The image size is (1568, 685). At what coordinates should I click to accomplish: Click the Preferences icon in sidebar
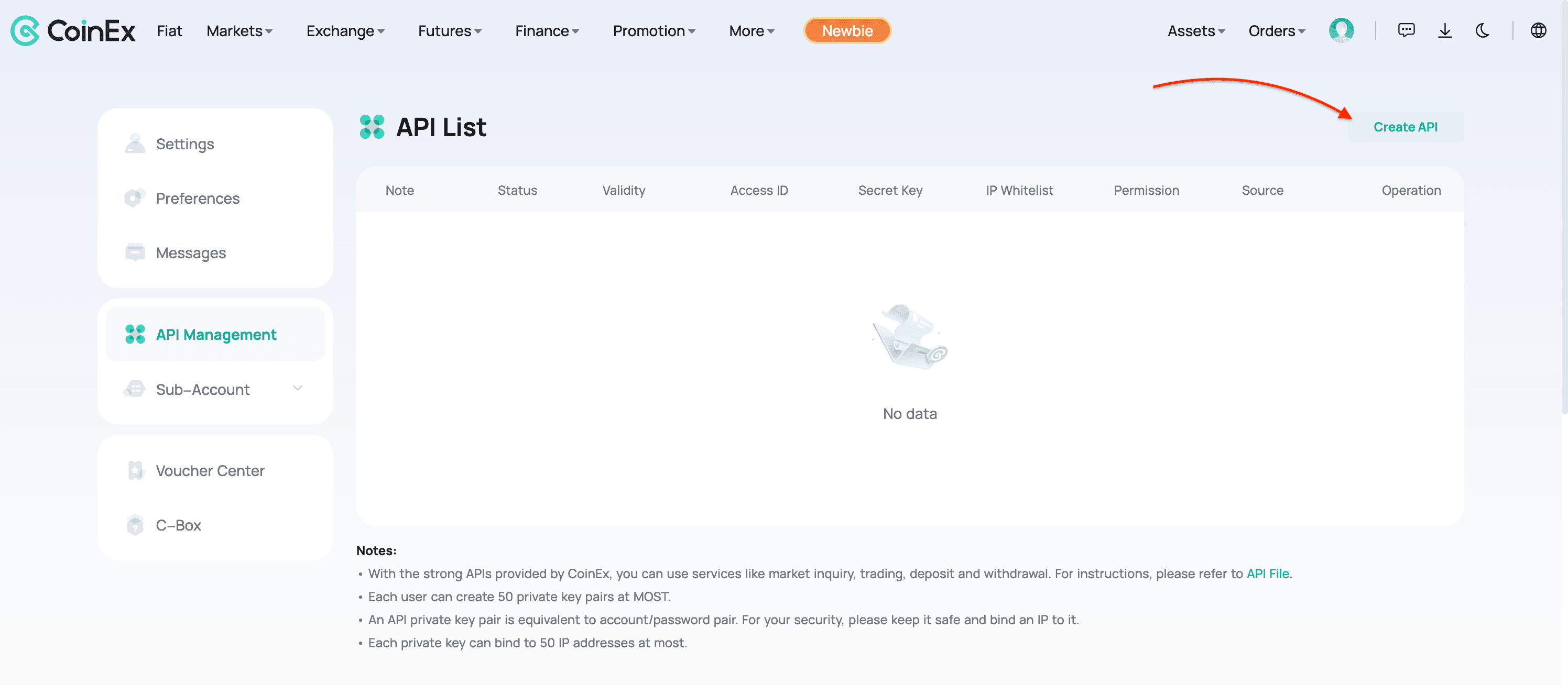pyautogui.click(x=134, y=197)
